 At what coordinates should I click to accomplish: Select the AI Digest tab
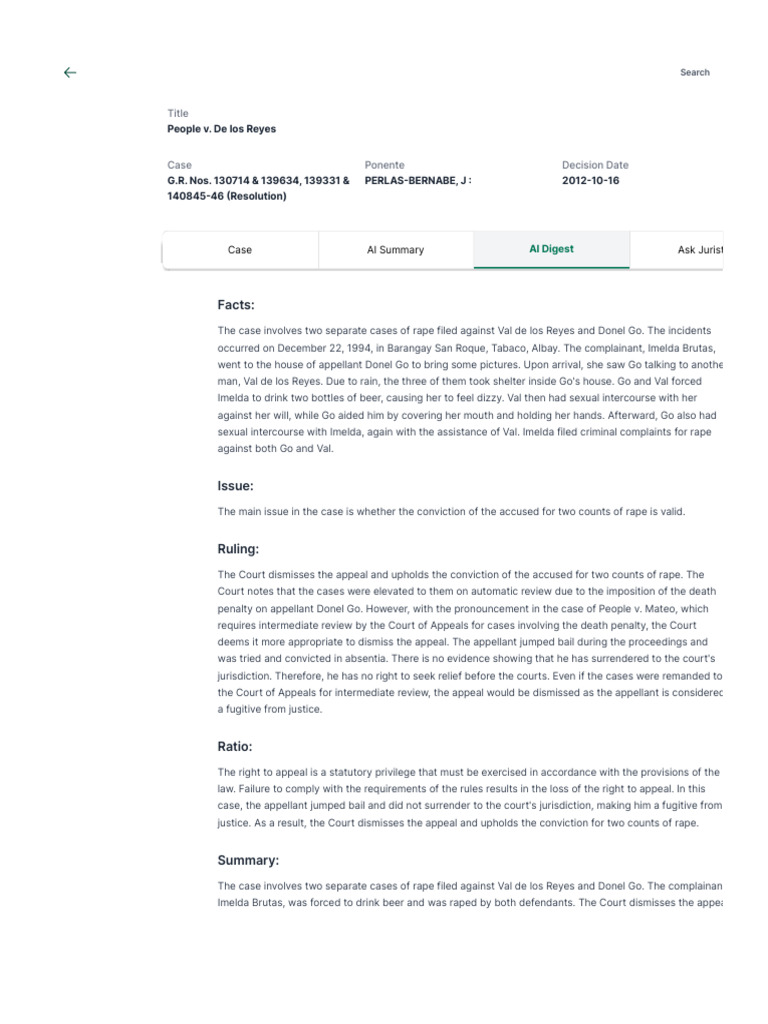point(551,249)
